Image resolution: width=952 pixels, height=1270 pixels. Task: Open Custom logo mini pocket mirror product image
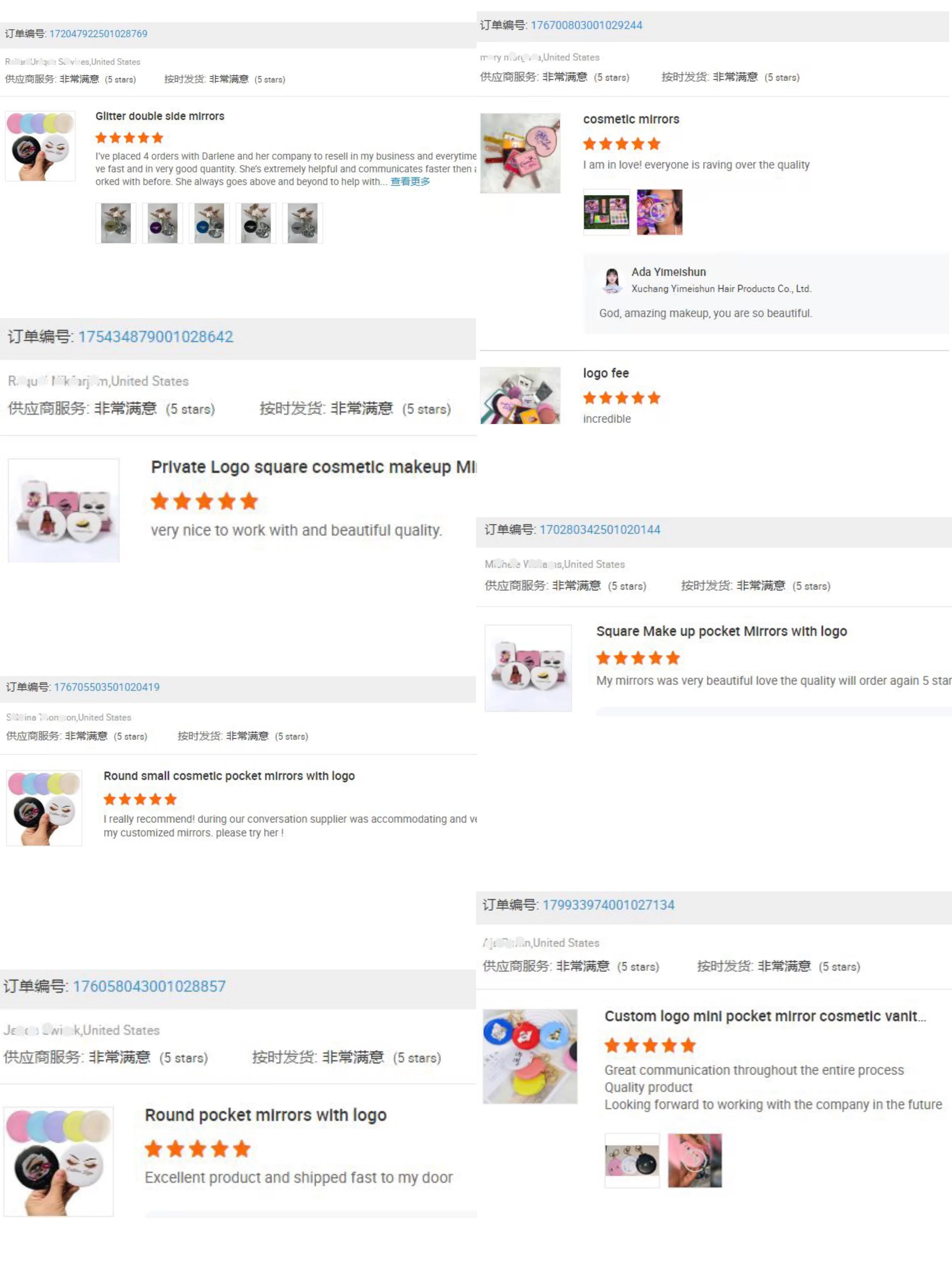point(530,1056)
